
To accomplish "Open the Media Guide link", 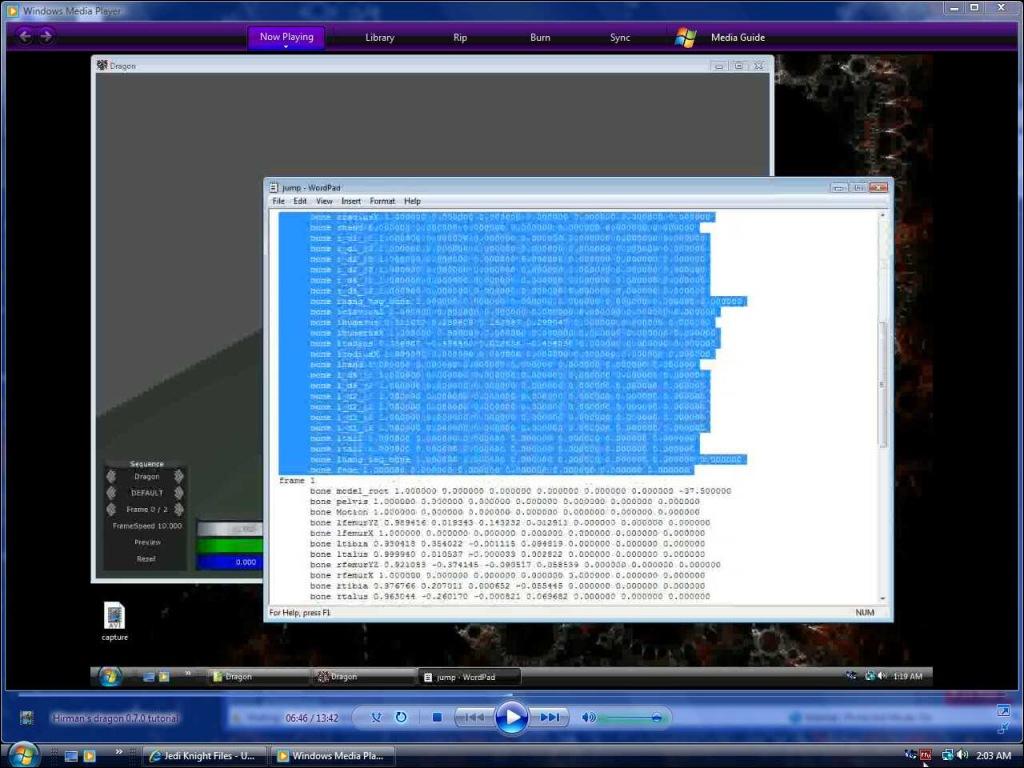I will click(x=737, y=38).
